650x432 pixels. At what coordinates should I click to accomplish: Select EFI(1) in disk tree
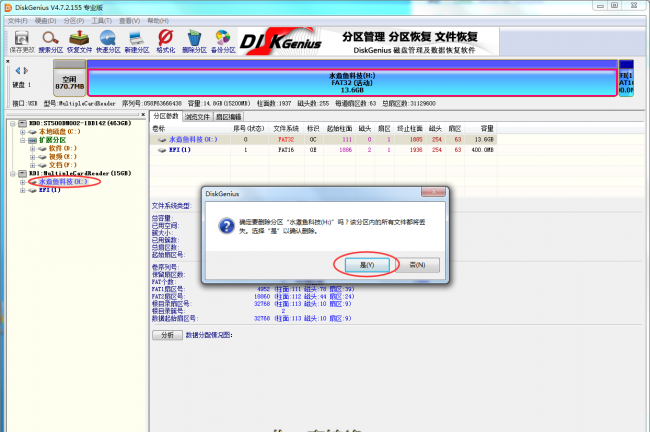point(50,190)
